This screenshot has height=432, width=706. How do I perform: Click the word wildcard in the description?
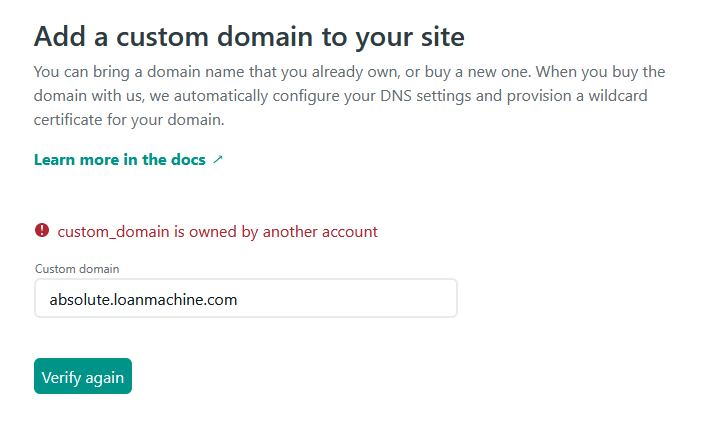[x=618, y=95]
